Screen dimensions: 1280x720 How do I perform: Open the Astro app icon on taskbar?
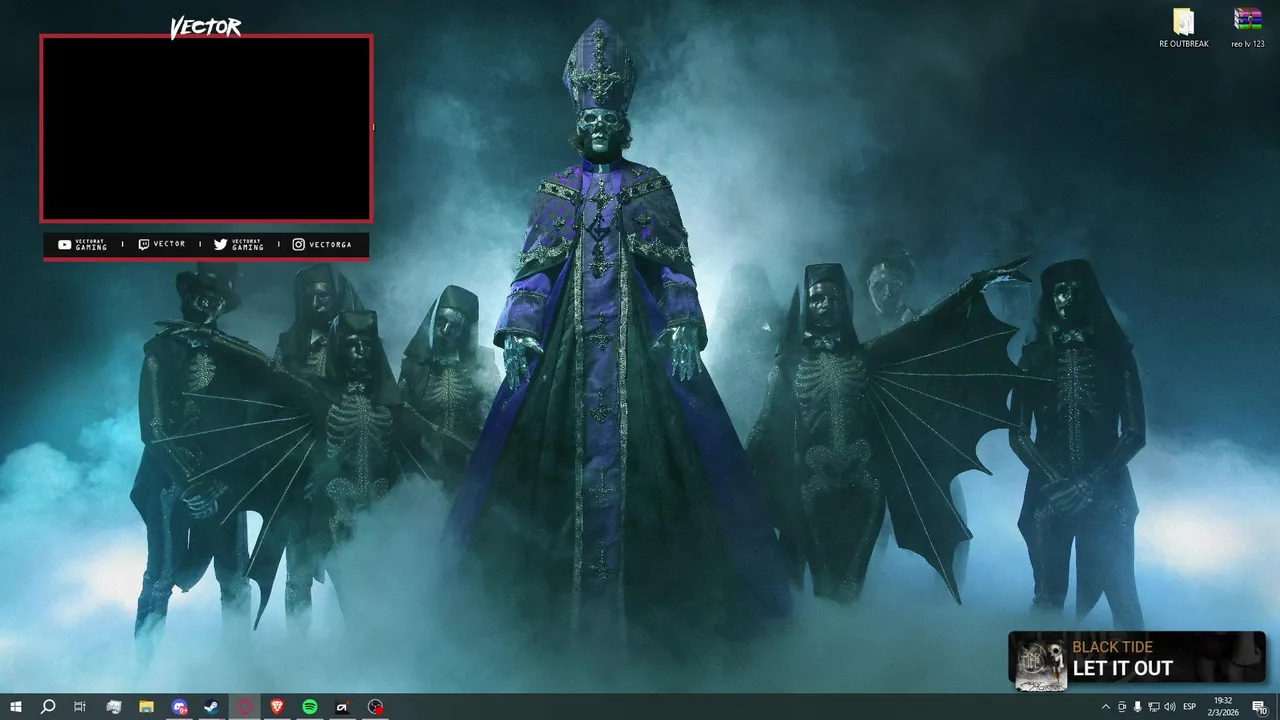click(x=342, y=707)
